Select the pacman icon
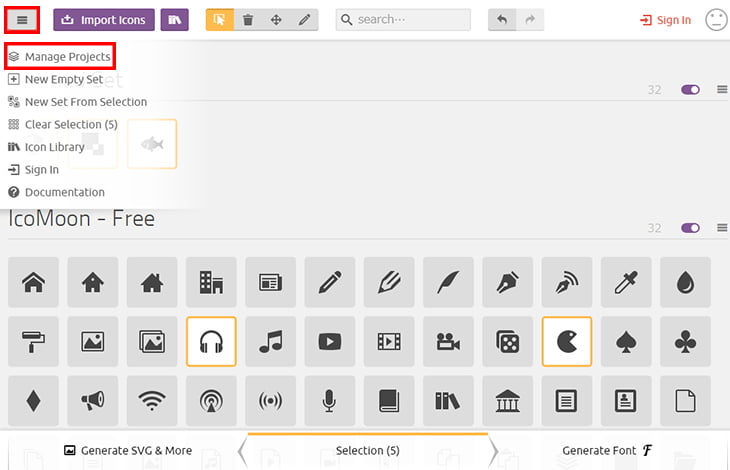The width and height of the screenshot is (730, 470). tap(566, 341)
